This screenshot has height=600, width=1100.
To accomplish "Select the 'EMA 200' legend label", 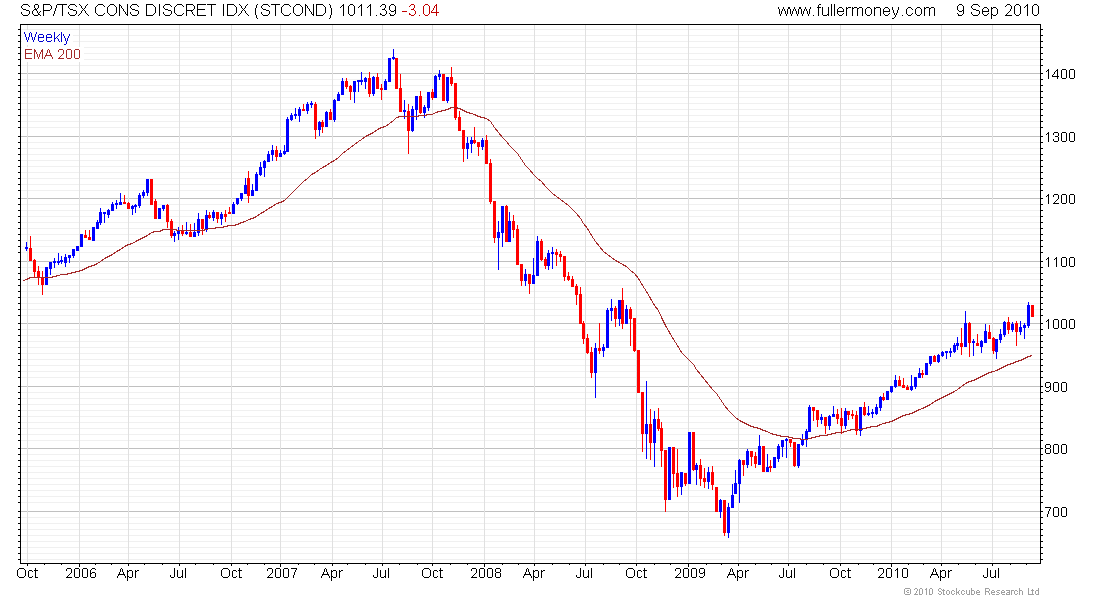I will 52,54.
